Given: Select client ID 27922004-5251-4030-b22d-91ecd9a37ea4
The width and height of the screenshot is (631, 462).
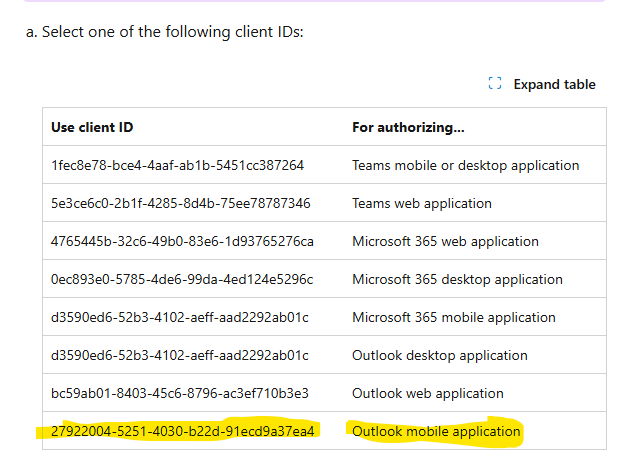Looking at the screenshot, I should (183, 431).
